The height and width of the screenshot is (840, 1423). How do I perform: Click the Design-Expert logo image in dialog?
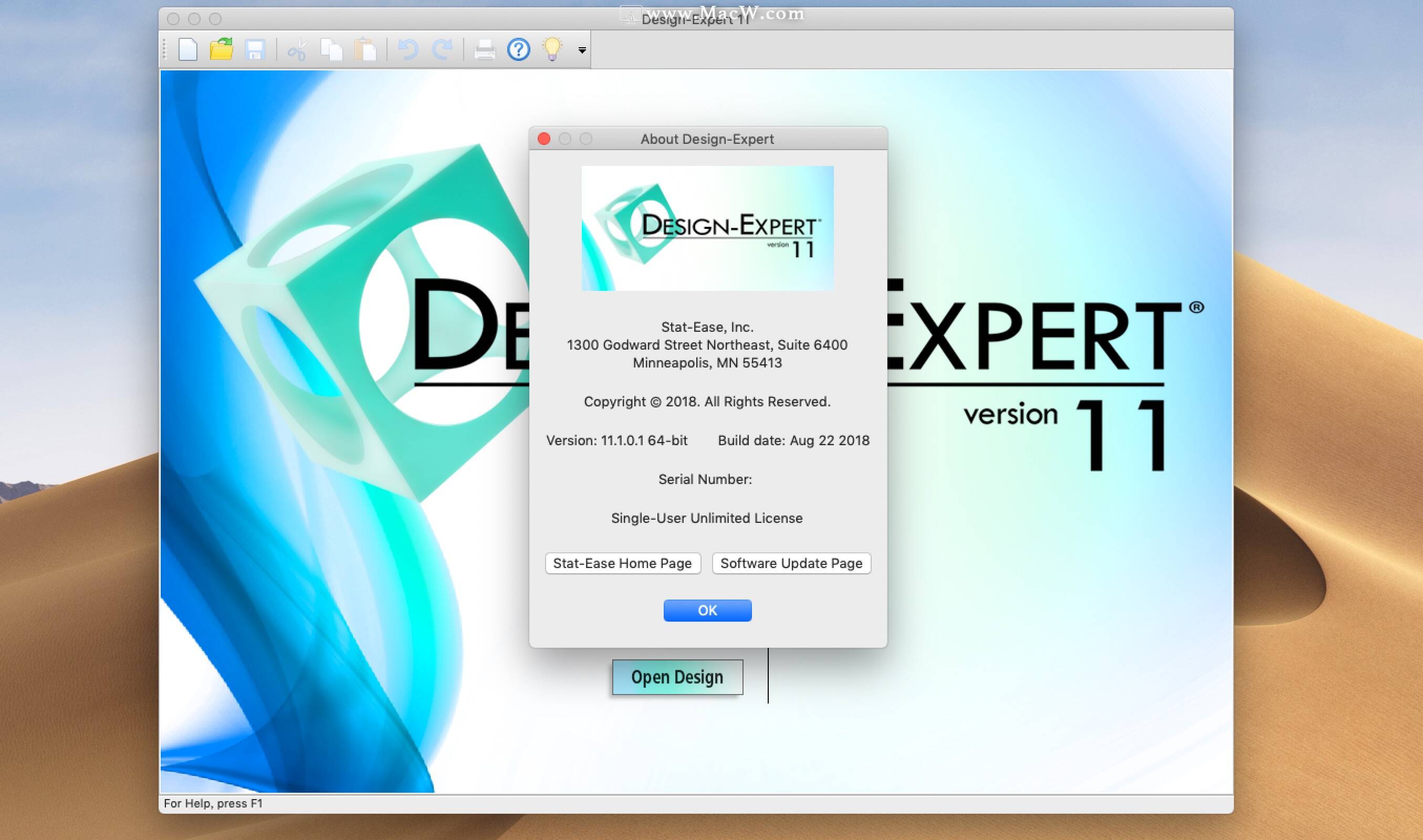[707, 228]
